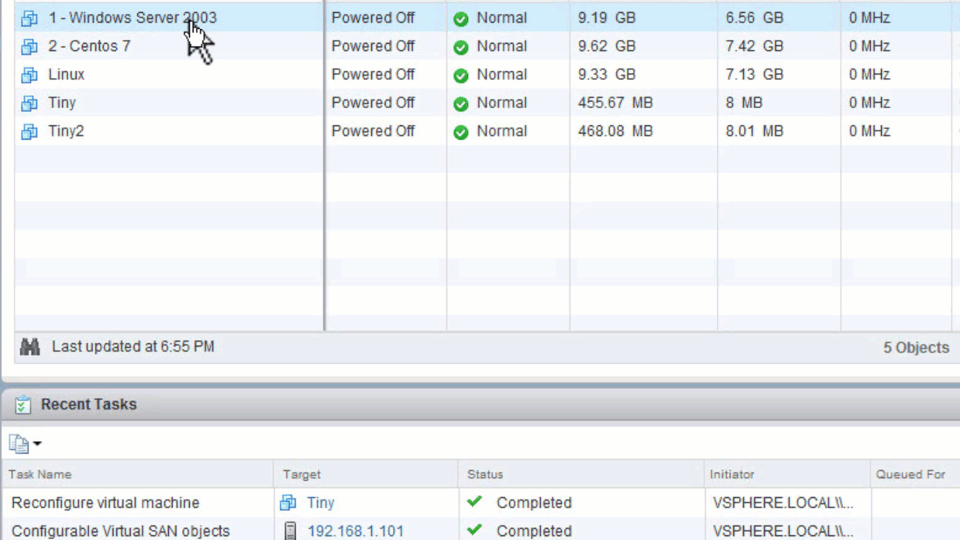Select the Tiny2 virtual machine name
The height and width of the screenshot is (540, 960).
point(66,131)
